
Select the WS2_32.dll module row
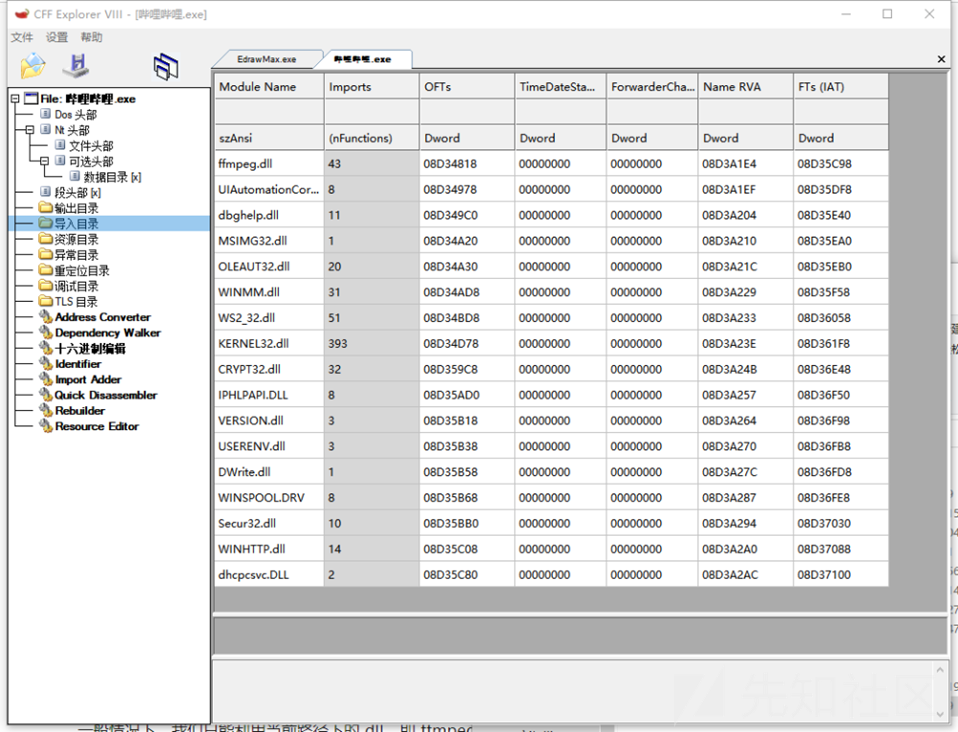[551, 318]
